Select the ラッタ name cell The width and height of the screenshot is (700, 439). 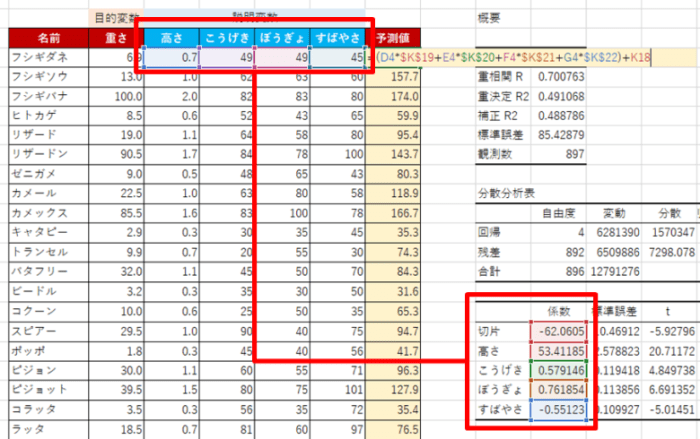[x=49, y=429]
